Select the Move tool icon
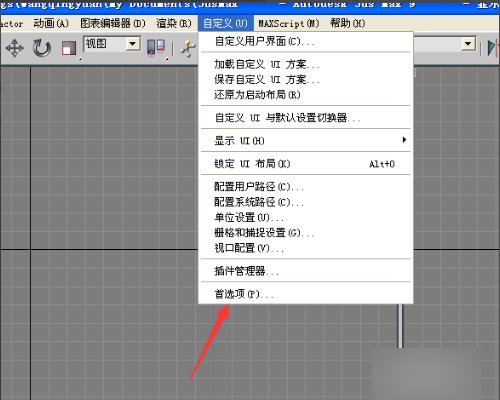Viewport: 500px width, 400px height. pos(15,48)
